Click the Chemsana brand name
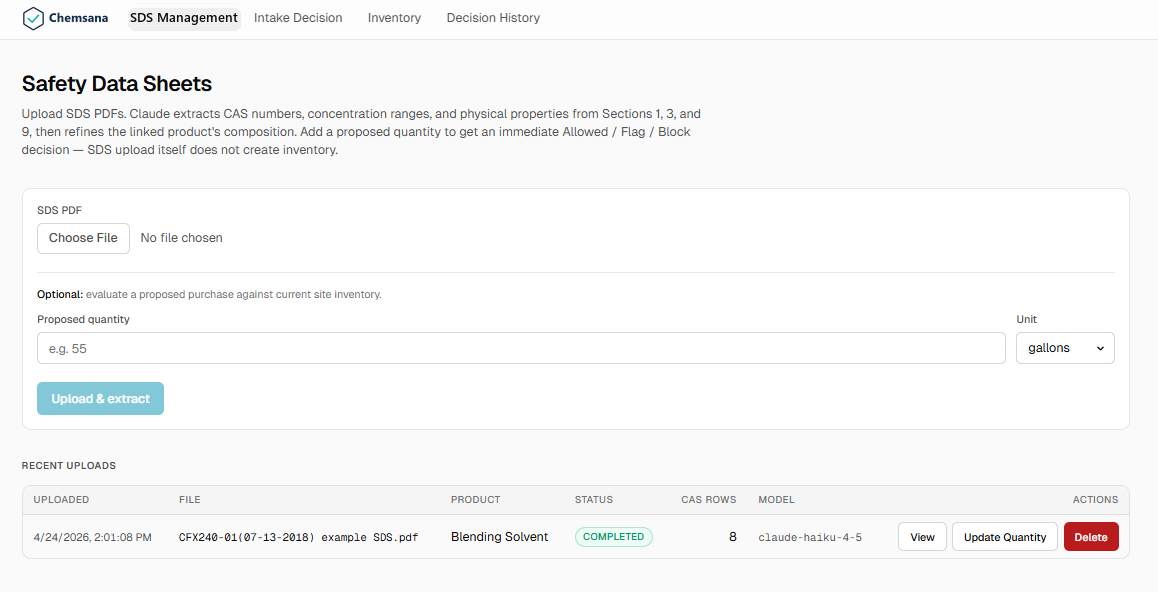The width and height of the screenshot is (1158, 592). point(78,18)
